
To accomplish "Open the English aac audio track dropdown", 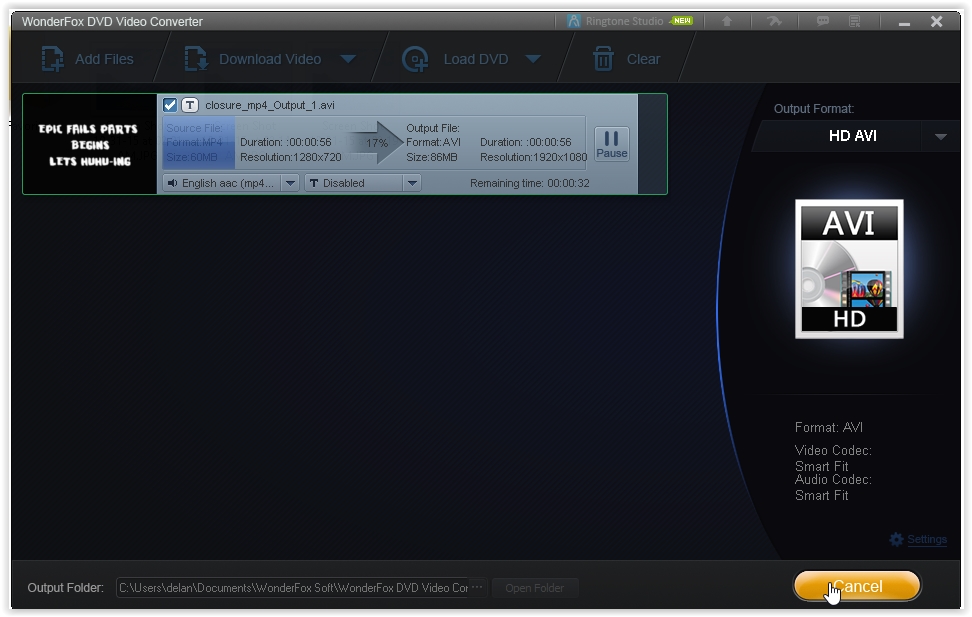I will point(290,183).
